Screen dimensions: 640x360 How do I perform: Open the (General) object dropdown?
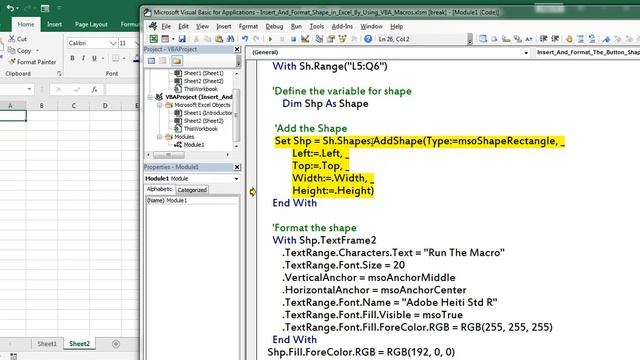tap(526, 53)
